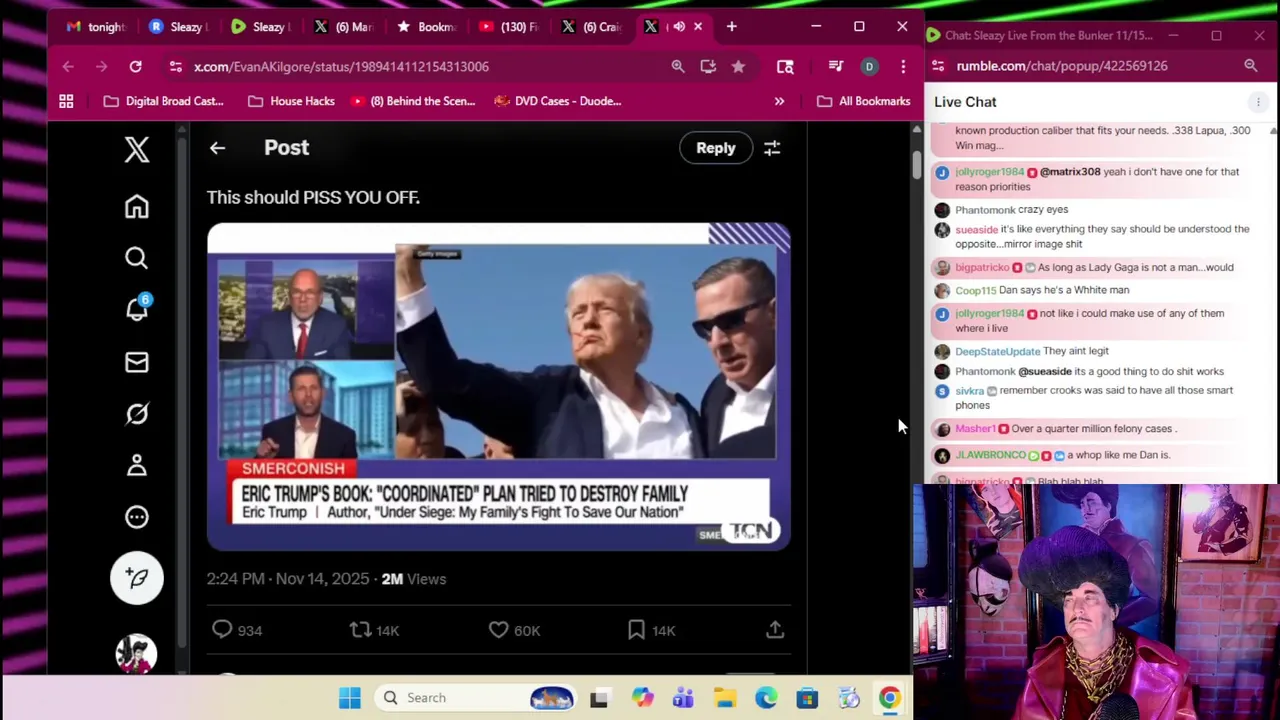View site information icon in address bar
The height and width of the screenshot is (720, 1280).
pos(175,66)
